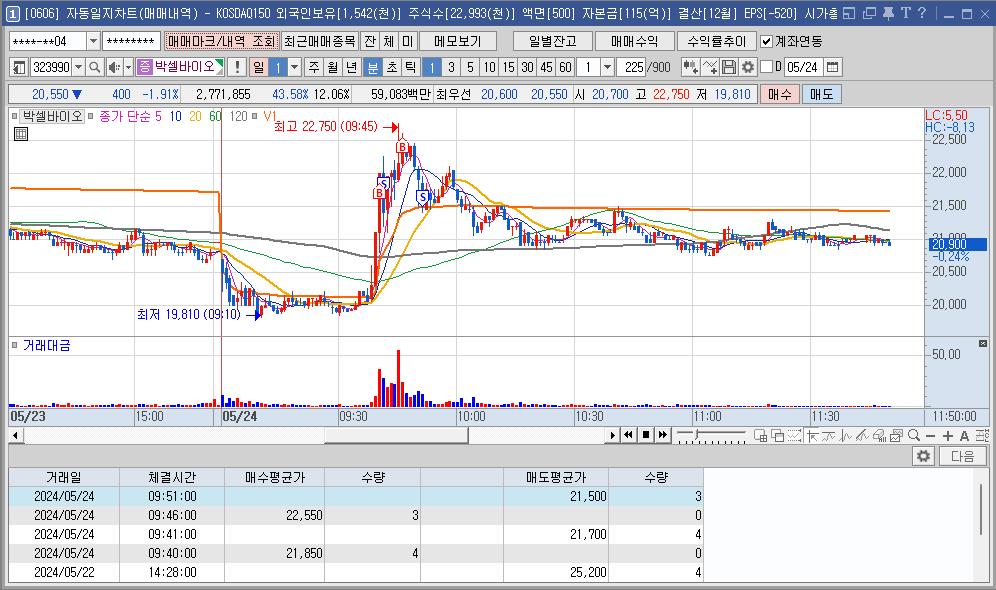996x590 pixels.
Task: Click the add candle chart icon
Action: (x=690, y=67)
